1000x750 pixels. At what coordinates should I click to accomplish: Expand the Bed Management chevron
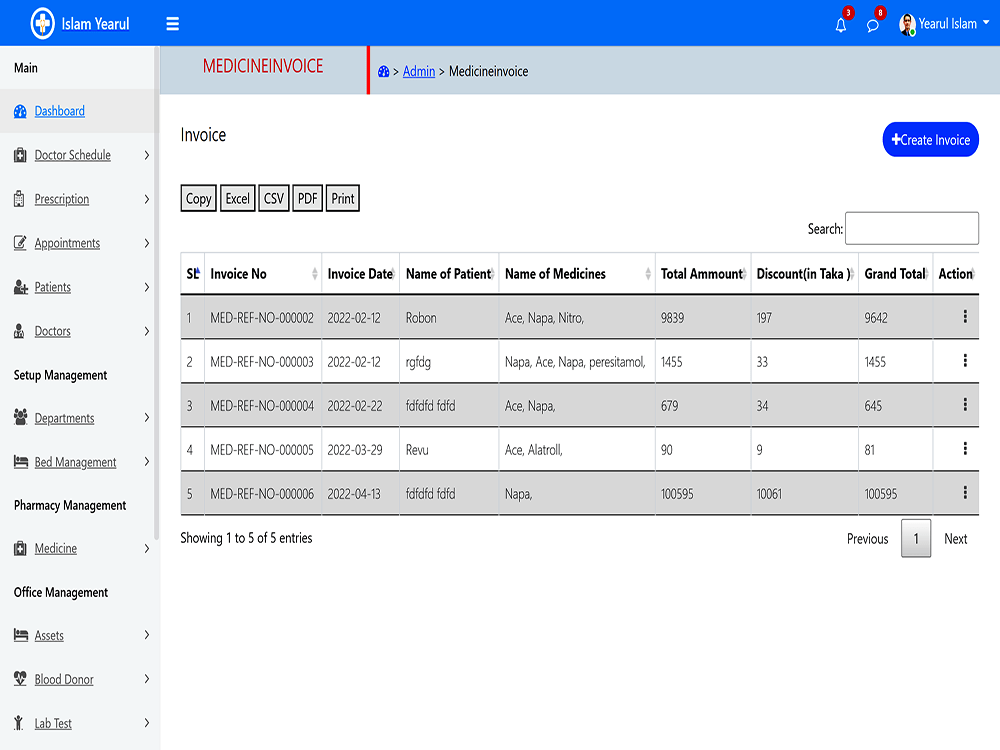point(147,462)
